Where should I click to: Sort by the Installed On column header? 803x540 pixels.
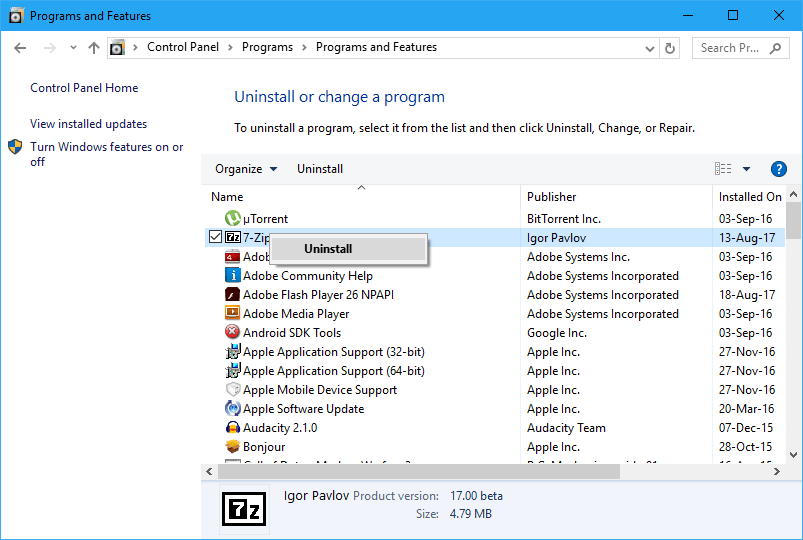(x=749, y=197)
